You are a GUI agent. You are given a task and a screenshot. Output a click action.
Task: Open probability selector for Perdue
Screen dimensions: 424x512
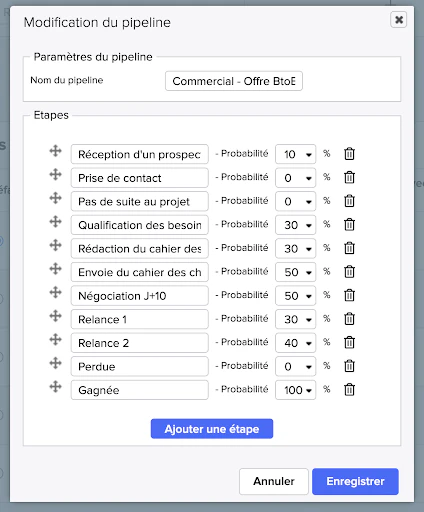(x=295, y=366)
